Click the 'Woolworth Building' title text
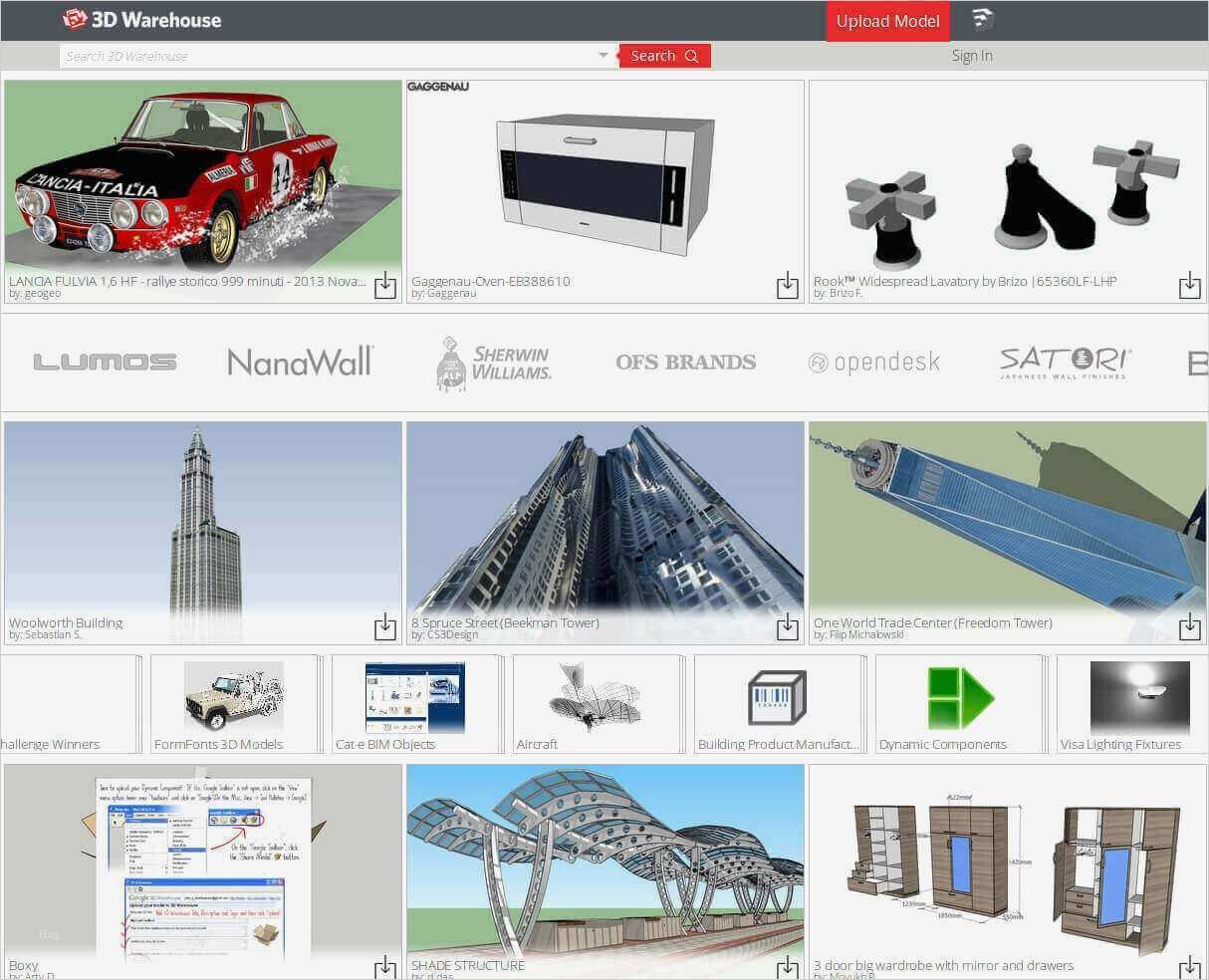Screen dimensions: 1209x980 point(66,622)
